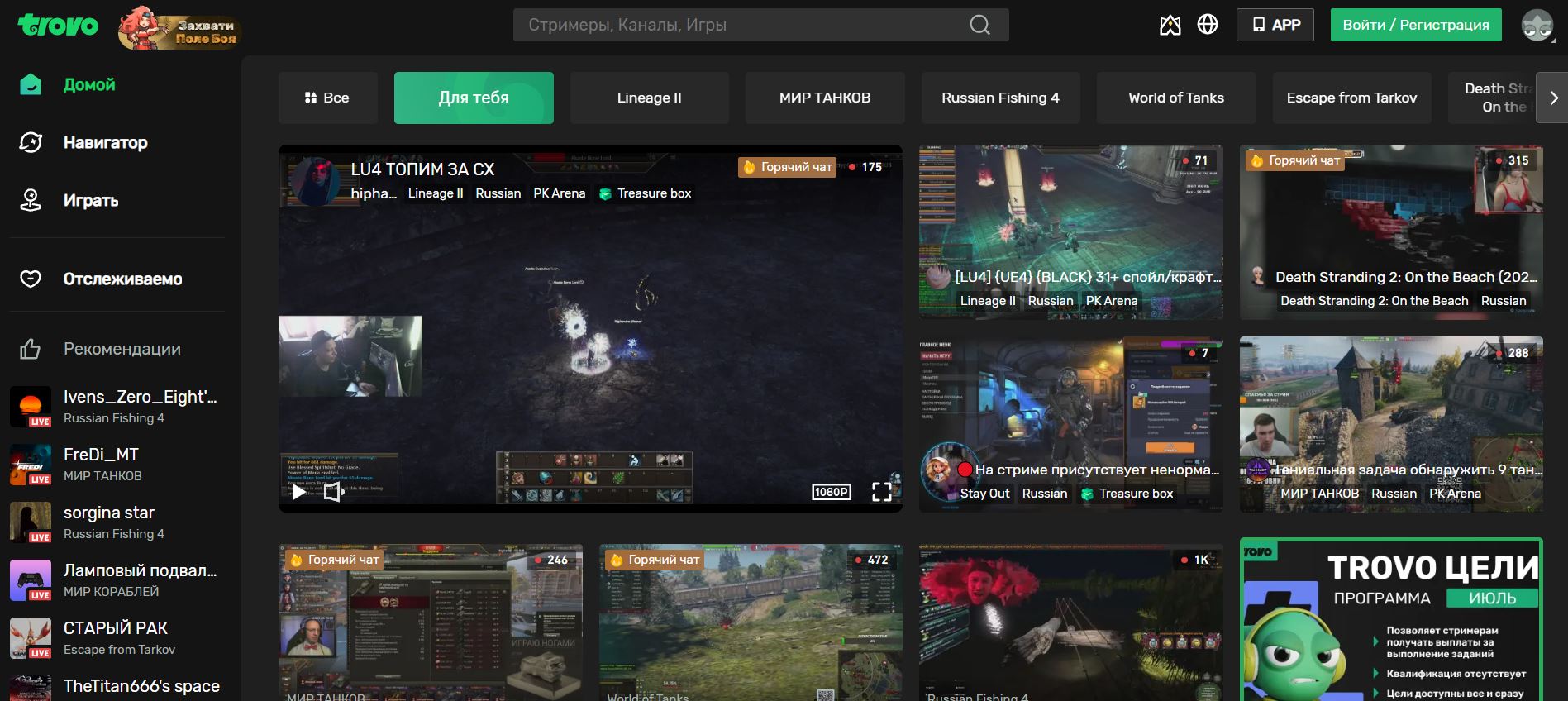Open the Захвати Поле Боя promo banner
Screen dimensions: 1568x701
pyautogui.click(x=179, y=27)
